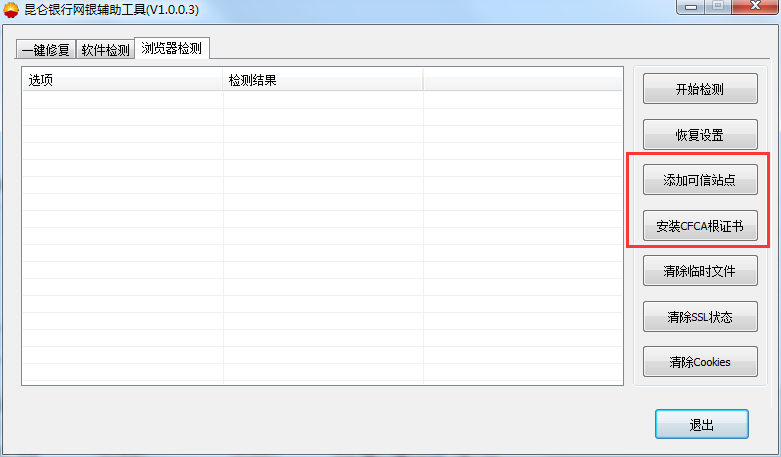Close the 昆仑银行网银辅助工具 window
The width and height of the screenshot is (781, 457).
click(754, 6)
